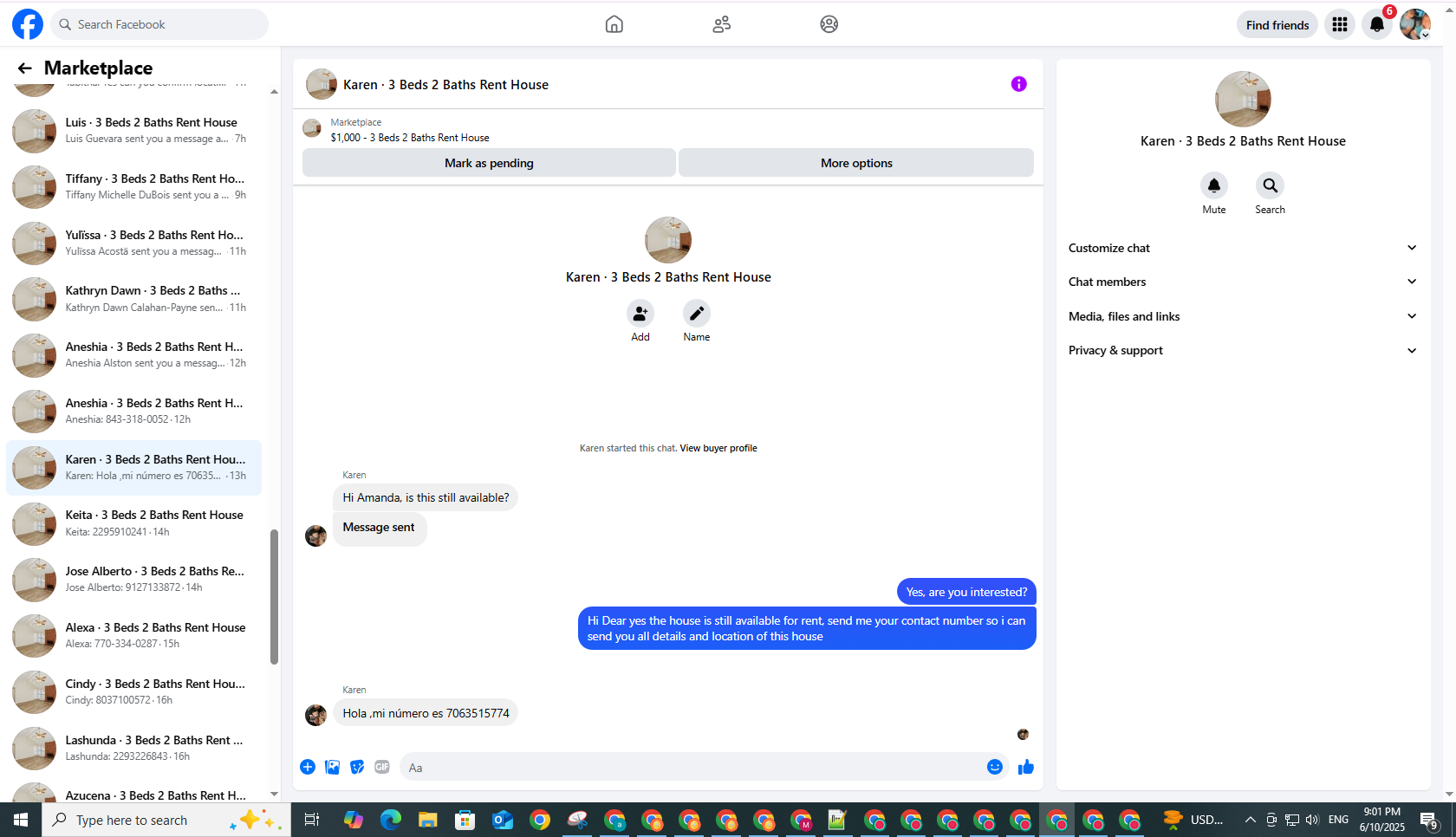This screenshot has width=1456, height=837.
Task: Expand Customize chat section
Action: coord(1242,248)
